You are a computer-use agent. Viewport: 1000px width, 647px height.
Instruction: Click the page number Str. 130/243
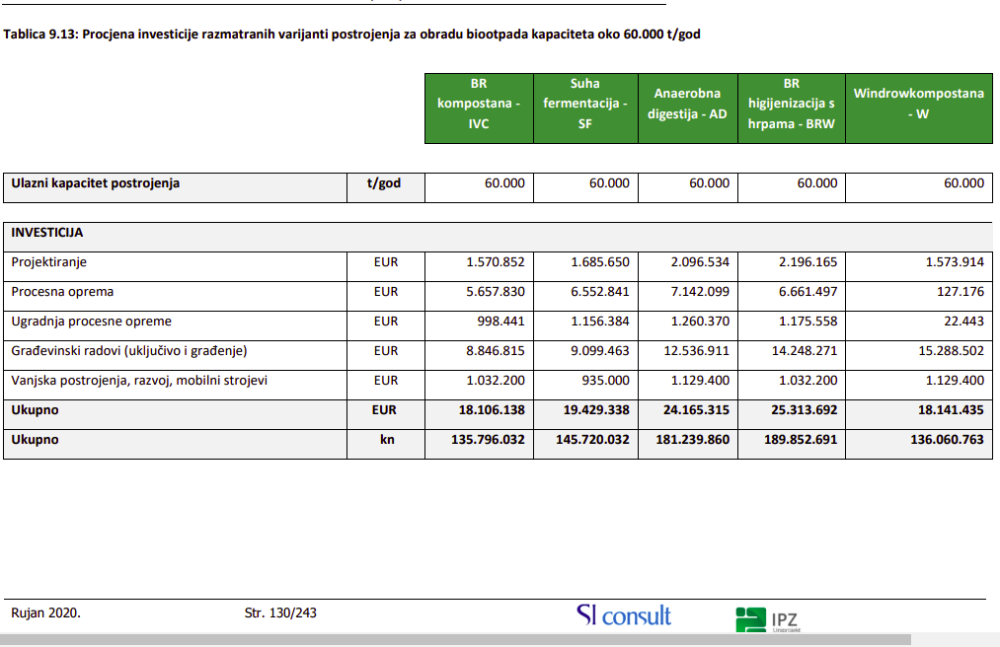(280, 613)
